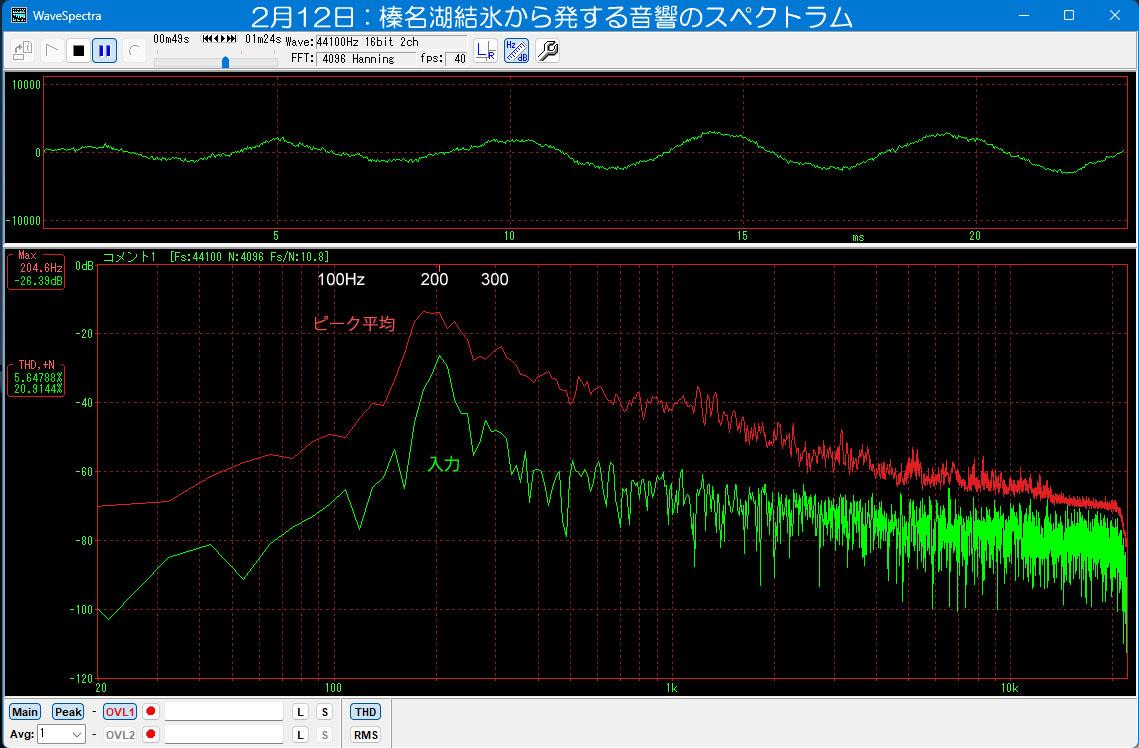Screen dimensions: 1139x748
Task: Toggle the Peak hold display
Action: click(x=68, y=712)
